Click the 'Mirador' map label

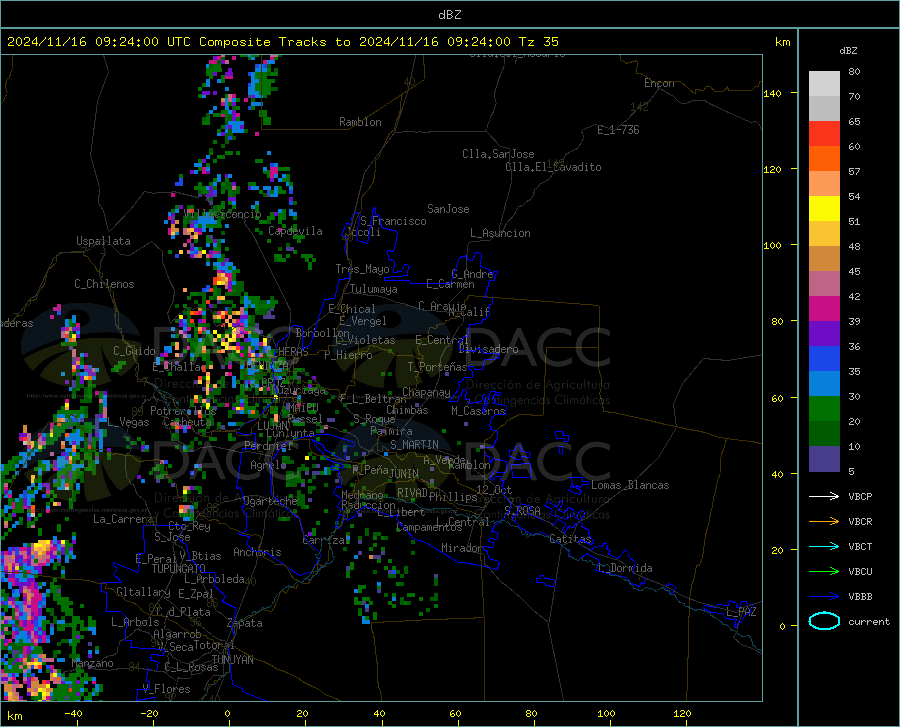(461, 548)
